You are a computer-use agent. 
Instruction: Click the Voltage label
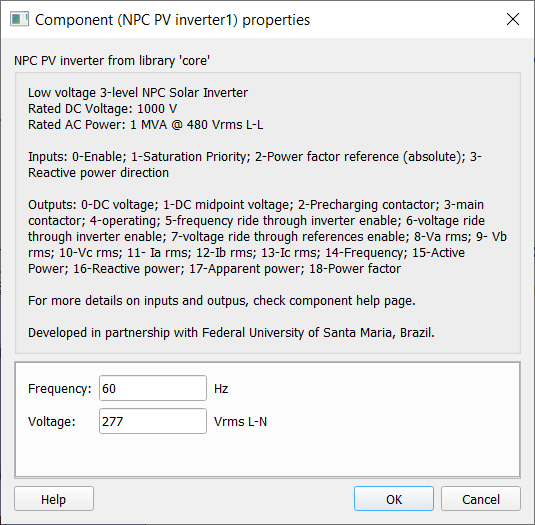[x=52, y=422]
